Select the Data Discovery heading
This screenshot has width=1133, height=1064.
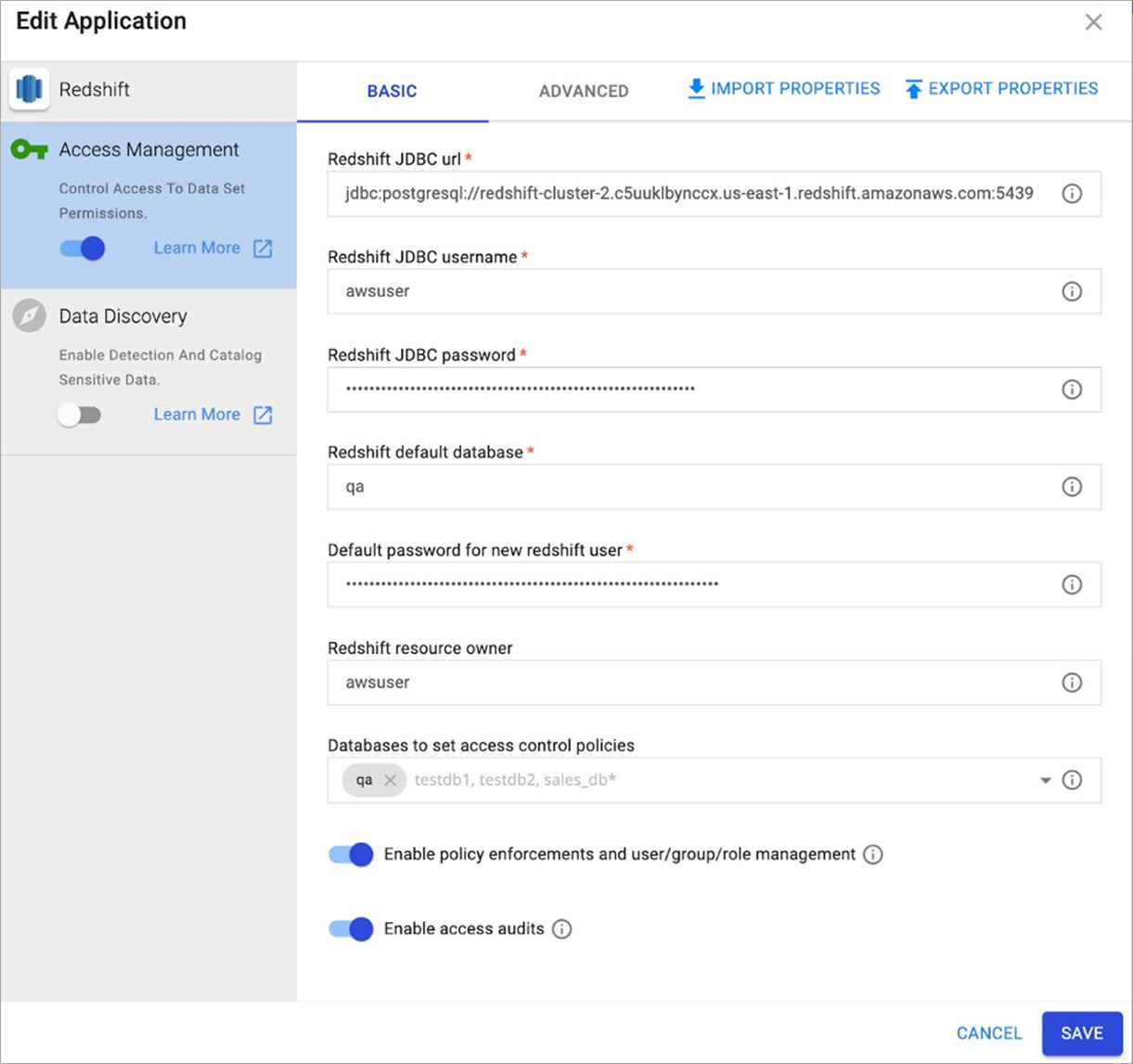click(123, 316)
